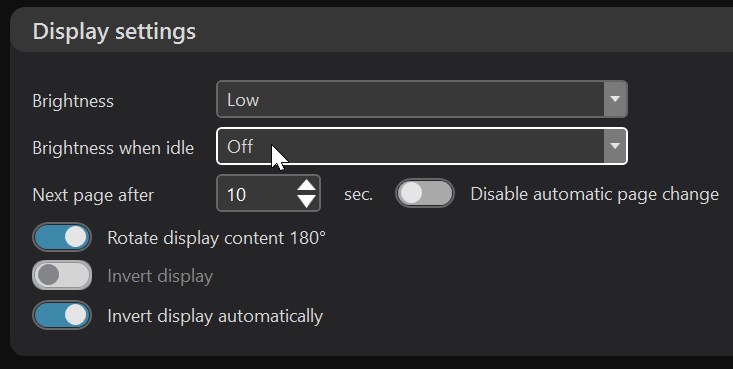The width and height of the screenshot is (733, 369).
Task: Click the sec. unit label
Action: coord(359,195)
